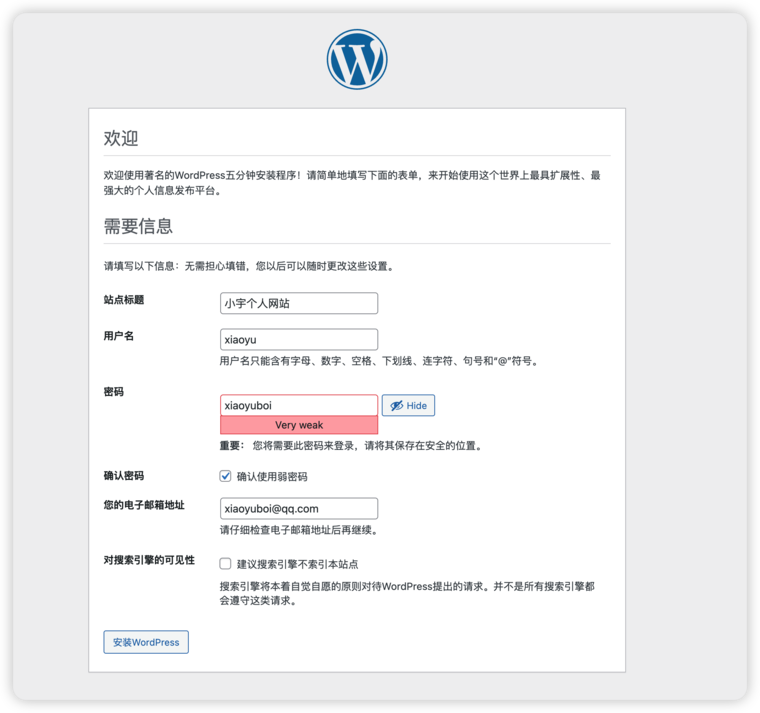Click the 密码 label
Viewport: 760px width, 713px height.
point(113,392)
